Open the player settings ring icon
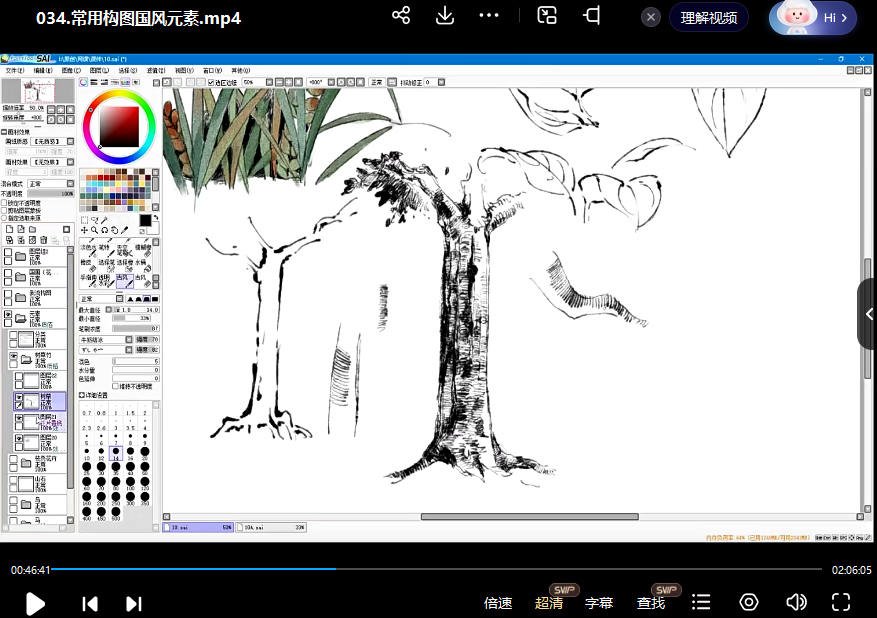Image resolution: width=877 pixels, height=618 pixels. point(749,602)
